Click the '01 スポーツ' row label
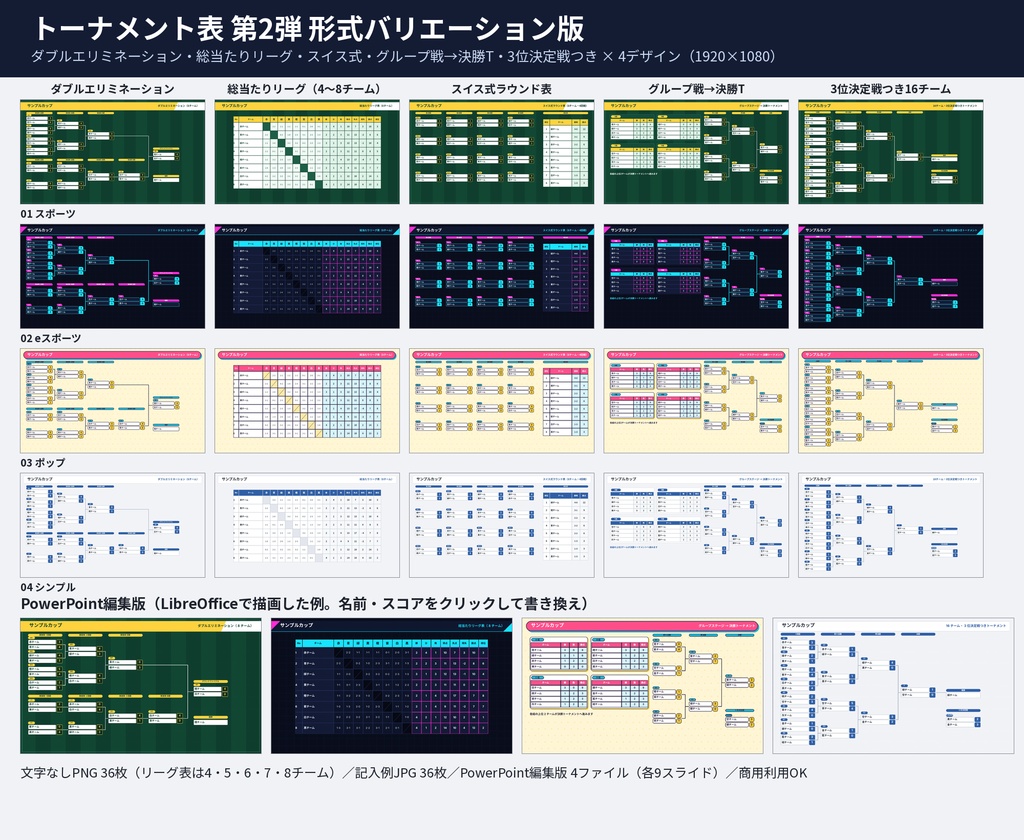The image size is (1024, 840). tap(48, 214)
